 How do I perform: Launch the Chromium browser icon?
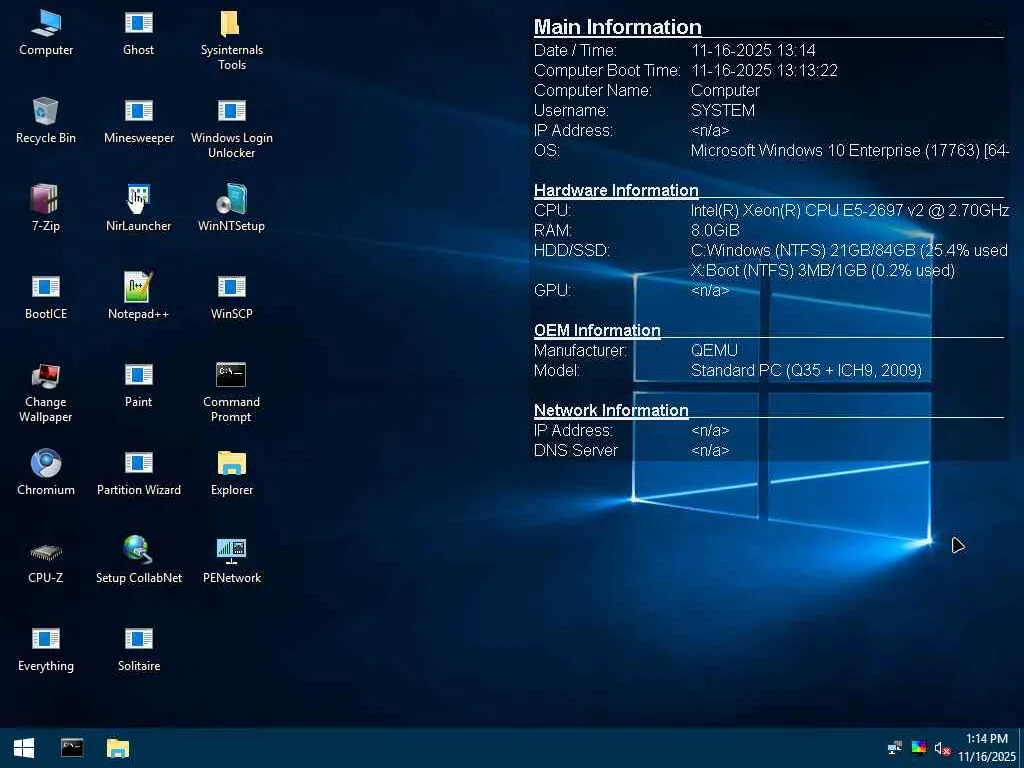[x=46, y=473]
